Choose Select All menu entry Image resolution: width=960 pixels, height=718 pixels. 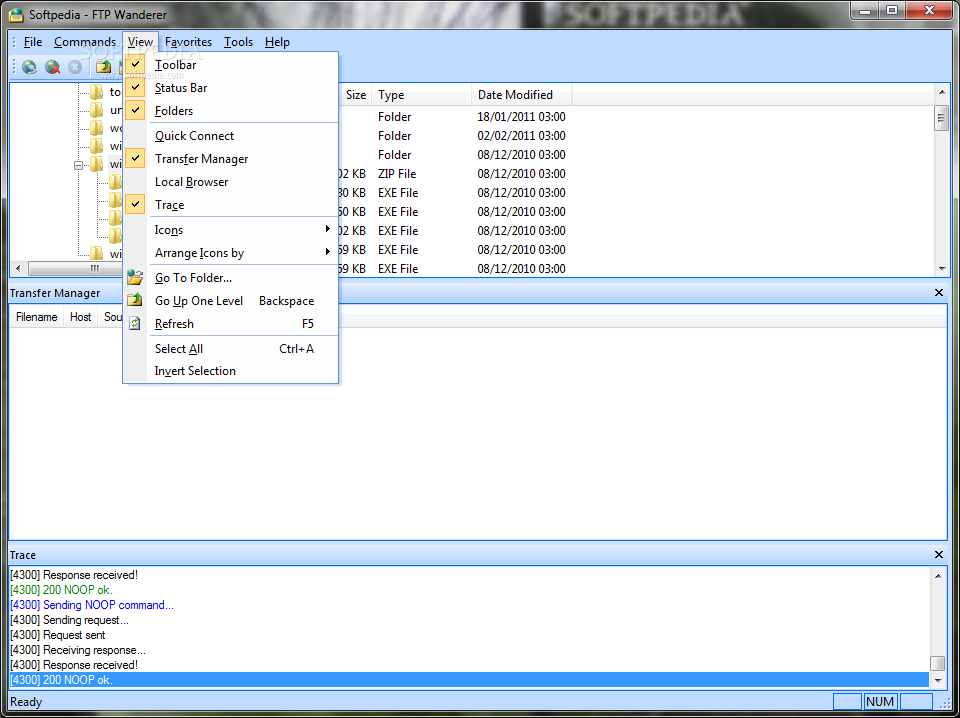coord(230,348)
